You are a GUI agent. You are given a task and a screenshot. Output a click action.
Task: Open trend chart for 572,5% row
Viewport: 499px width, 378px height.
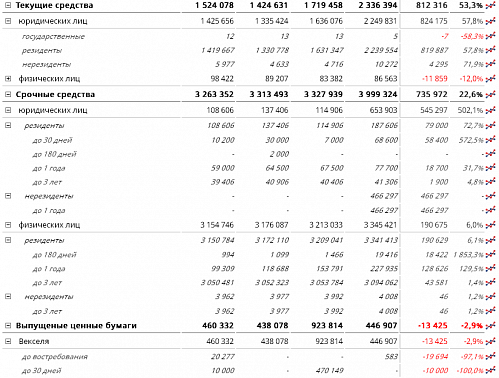click(490, 140)
